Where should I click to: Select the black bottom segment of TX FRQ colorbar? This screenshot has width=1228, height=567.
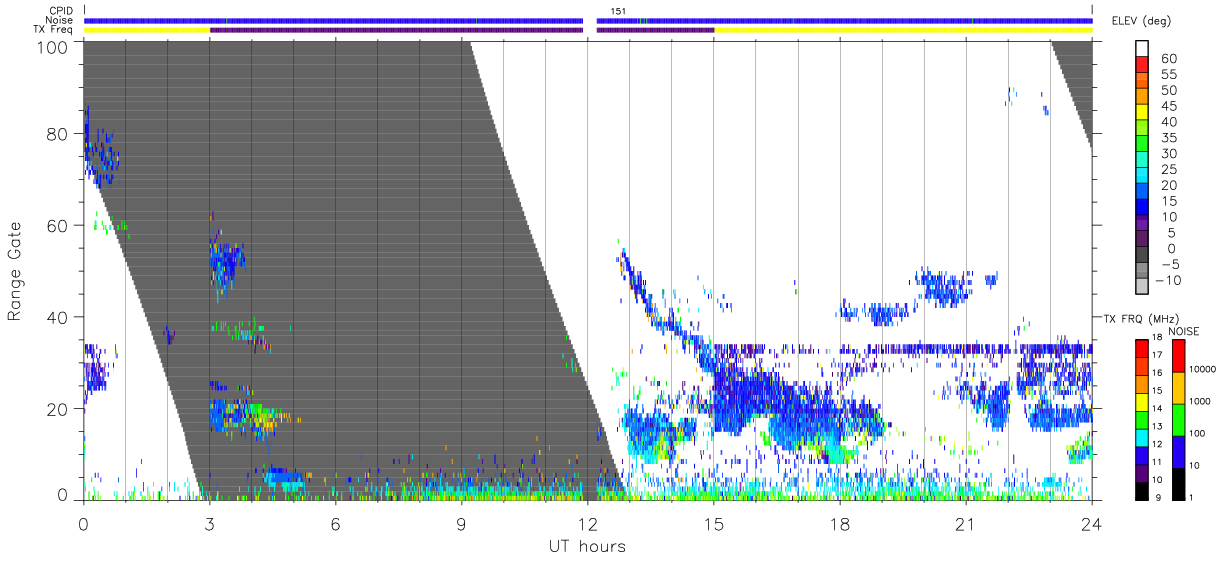[1142, 491]
